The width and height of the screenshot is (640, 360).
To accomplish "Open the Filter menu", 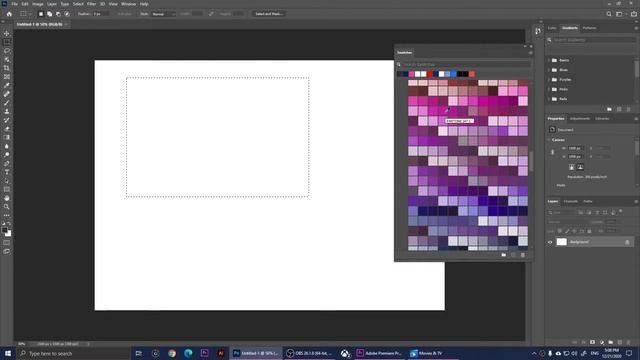I will click(x=91, y=4).
